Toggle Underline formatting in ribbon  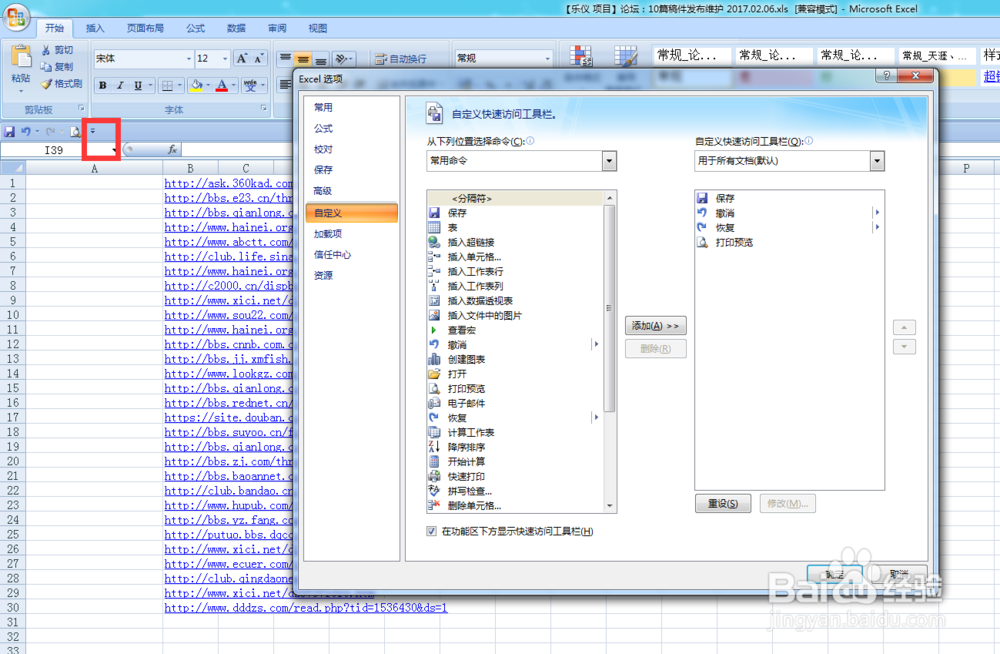(x=138, y=85)
